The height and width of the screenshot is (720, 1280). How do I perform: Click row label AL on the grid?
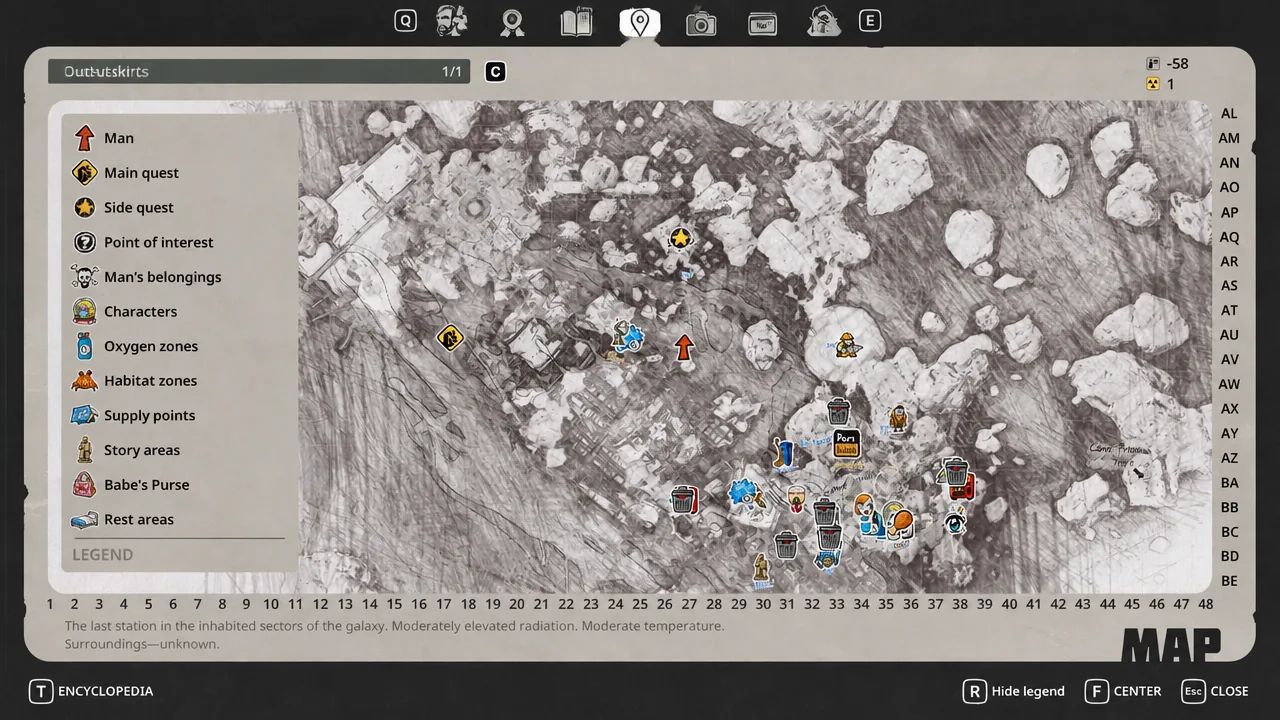click(1229, 114)
